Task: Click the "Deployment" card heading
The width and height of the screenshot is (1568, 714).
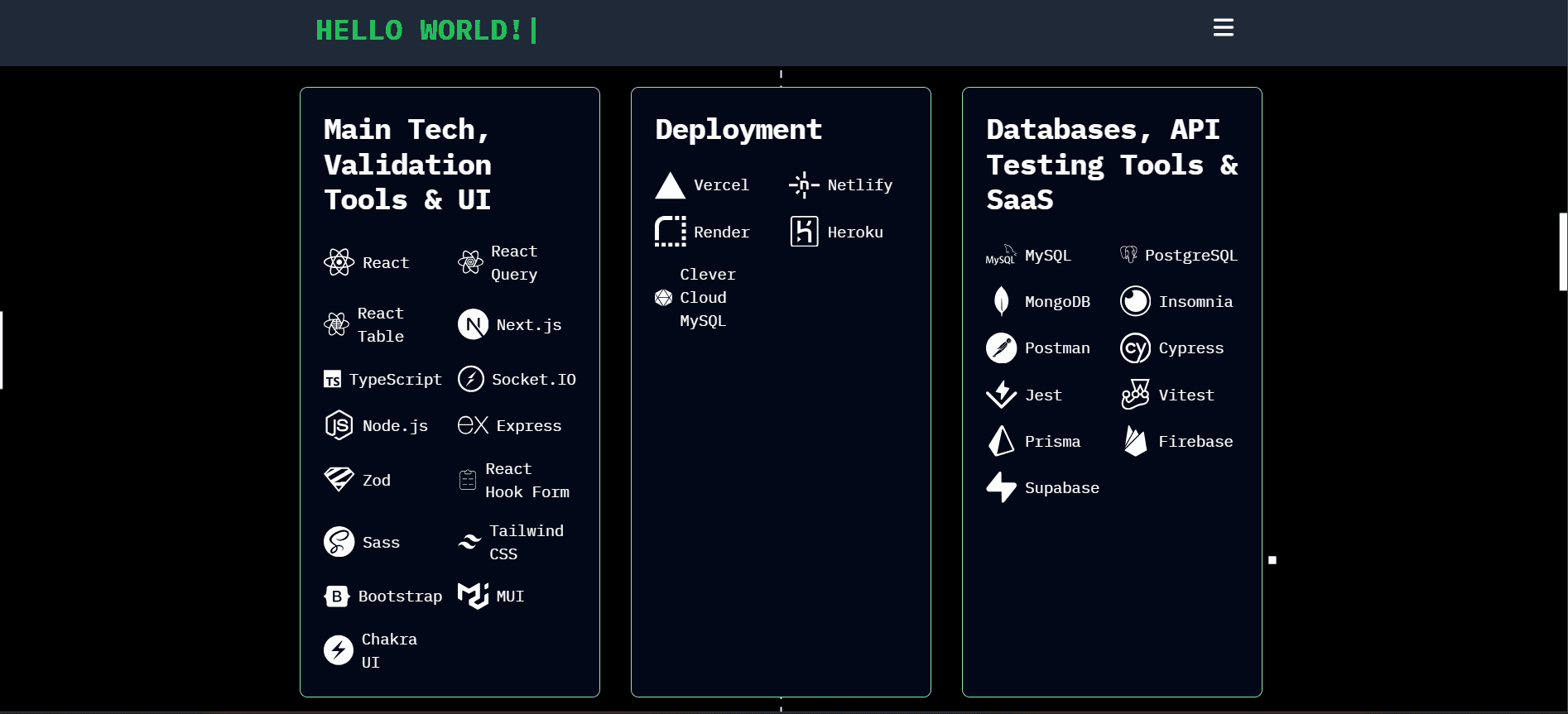Action: 738,129
